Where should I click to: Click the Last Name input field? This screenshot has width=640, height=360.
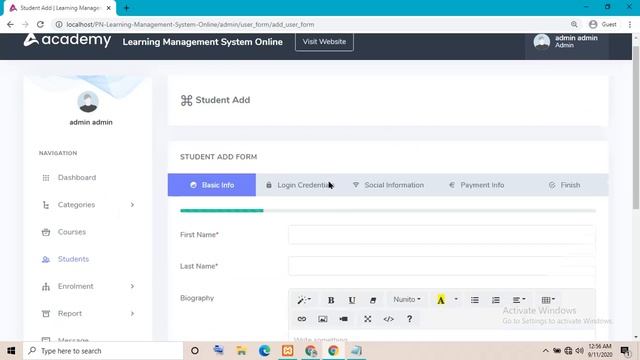[x=442, y=266]
